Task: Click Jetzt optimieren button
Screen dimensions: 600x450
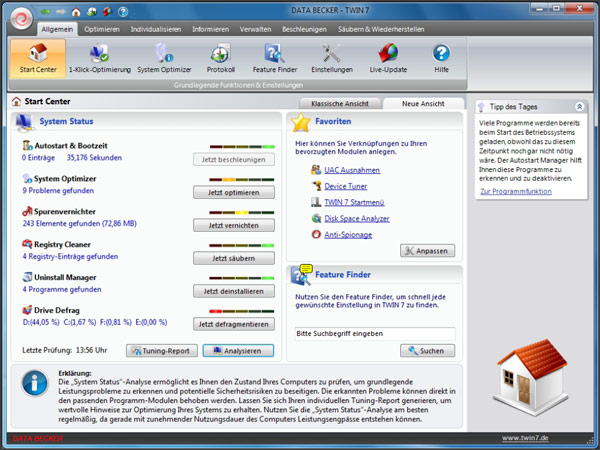Action: [x=234, y=192]
